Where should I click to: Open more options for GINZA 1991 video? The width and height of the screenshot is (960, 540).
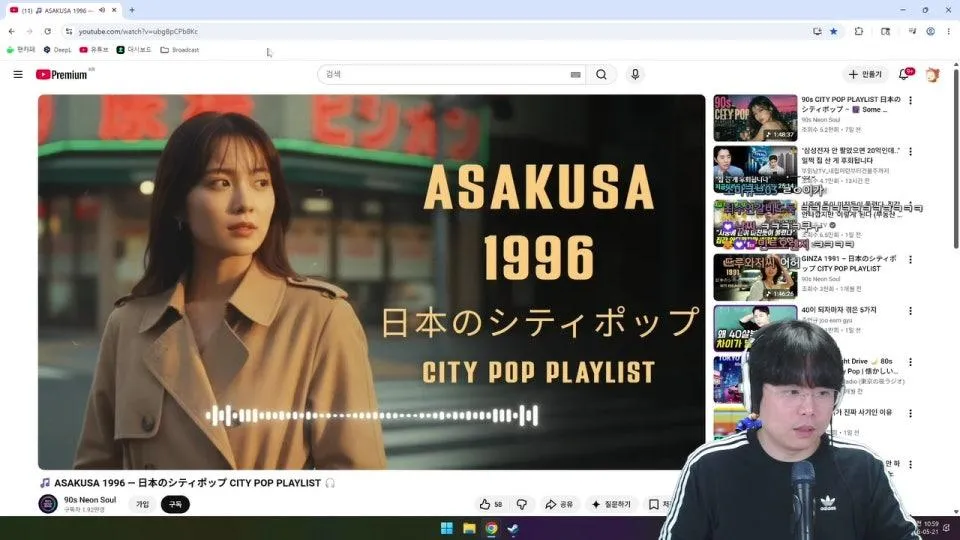pos(910,260)
